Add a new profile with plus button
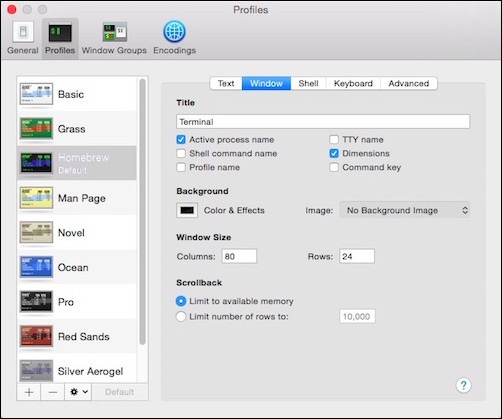Viewport: 502px width, 419px height. (x=29, y=392)
